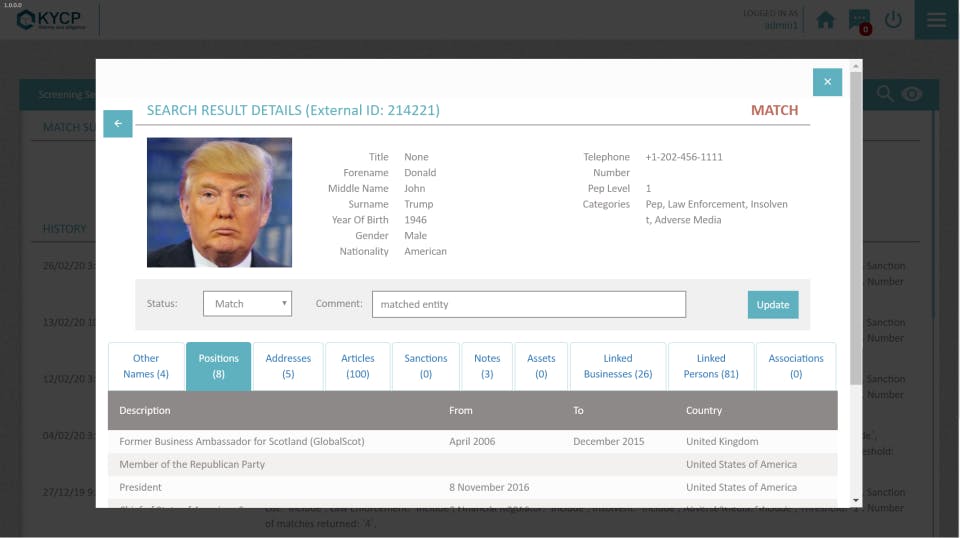Close the search result details dialog
Viewport: 960px width, 538px height.
click(827, 82)
